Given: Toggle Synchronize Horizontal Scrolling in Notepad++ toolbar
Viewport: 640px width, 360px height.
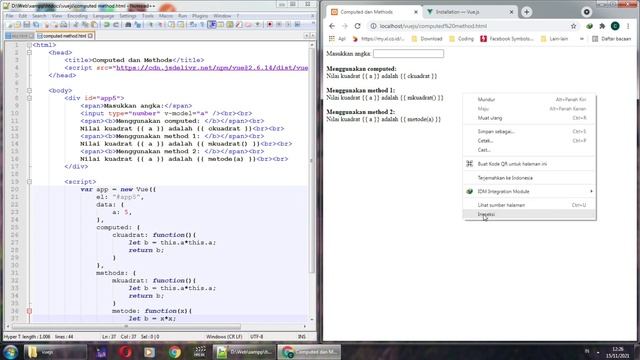Looking at the screenshot, I should (x=180, y=25).
